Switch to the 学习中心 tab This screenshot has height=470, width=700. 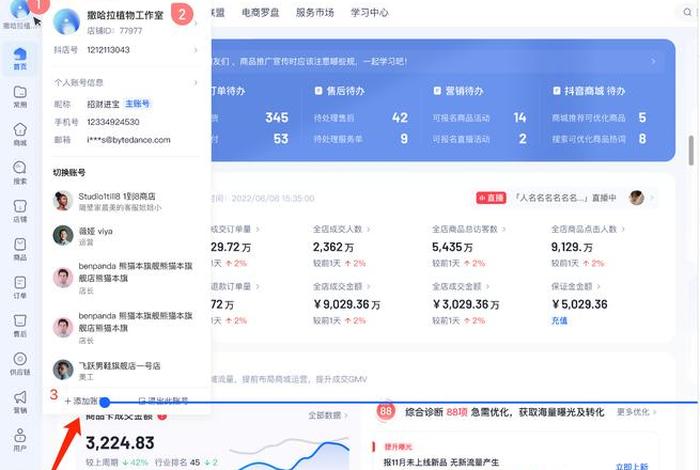pyautogui.click(x=369, y=14)
